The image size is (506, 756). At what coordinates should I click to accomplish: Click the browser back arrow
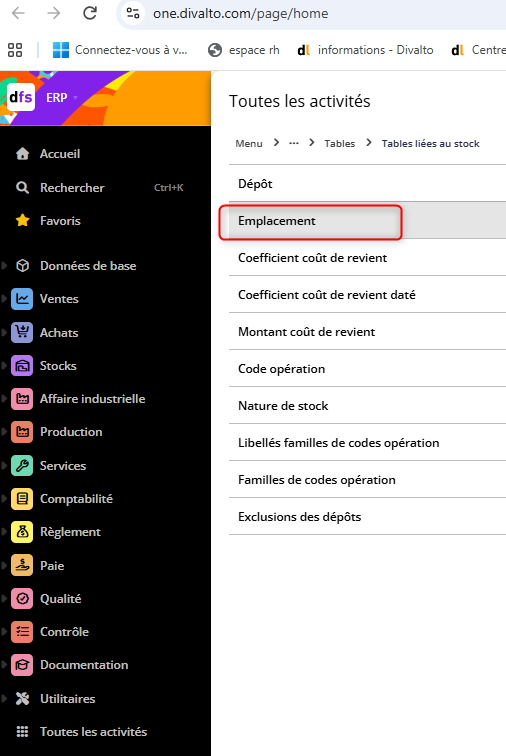pyautogui.click(x=18, y=13)
